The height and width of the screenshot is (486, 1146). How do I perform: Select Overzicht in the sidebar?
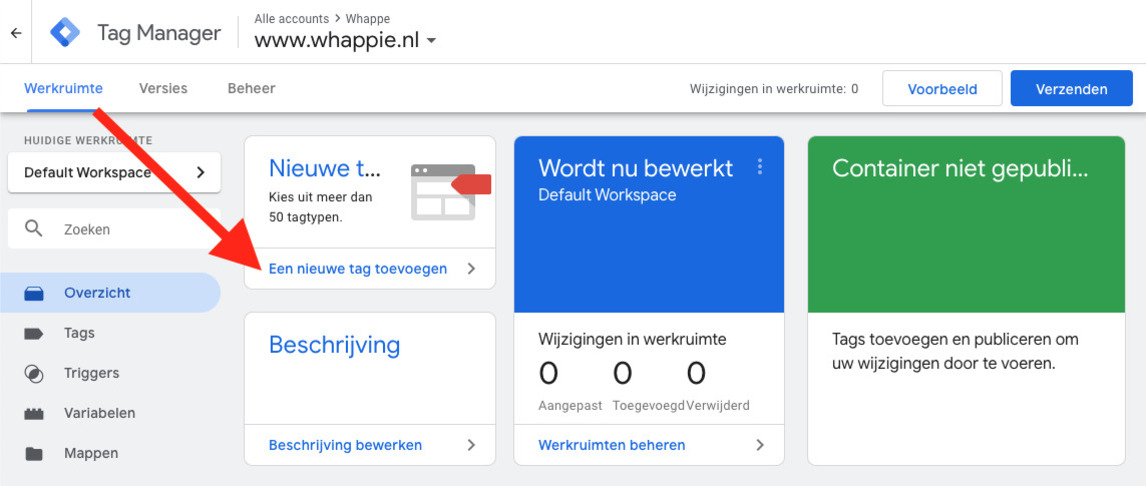[110, 293]
